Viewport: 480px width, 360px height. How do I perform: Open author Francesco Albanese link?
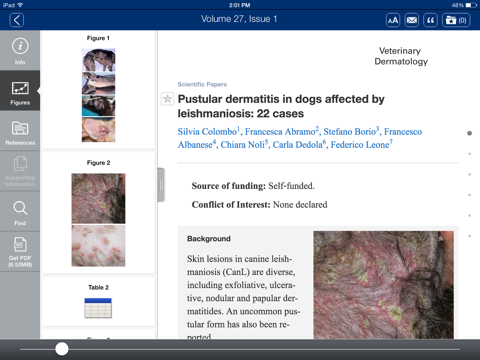pyautogui.click(x=300, y=138)
